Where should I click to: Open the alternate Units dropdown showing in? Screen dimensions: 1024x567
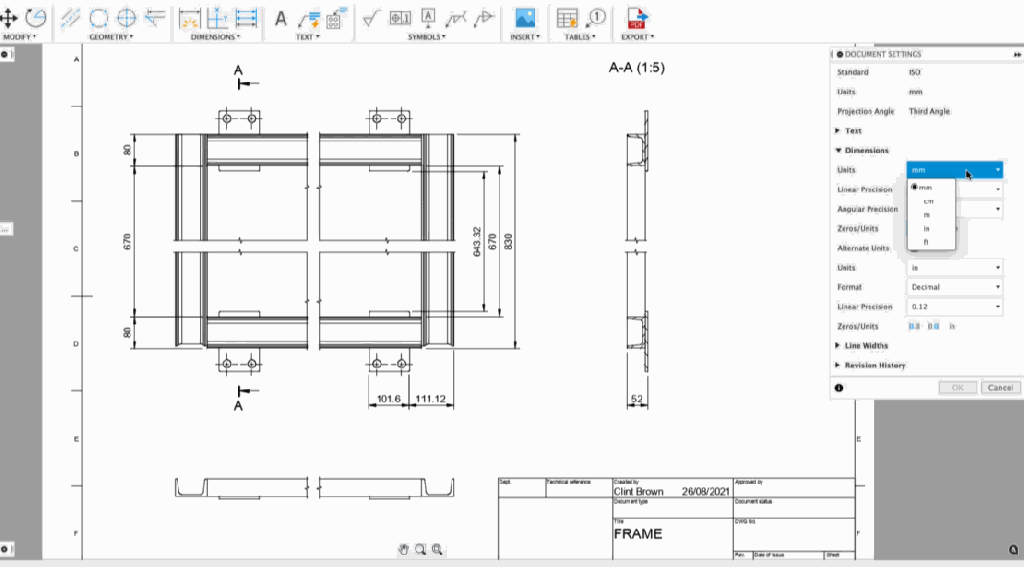(954, 268)
